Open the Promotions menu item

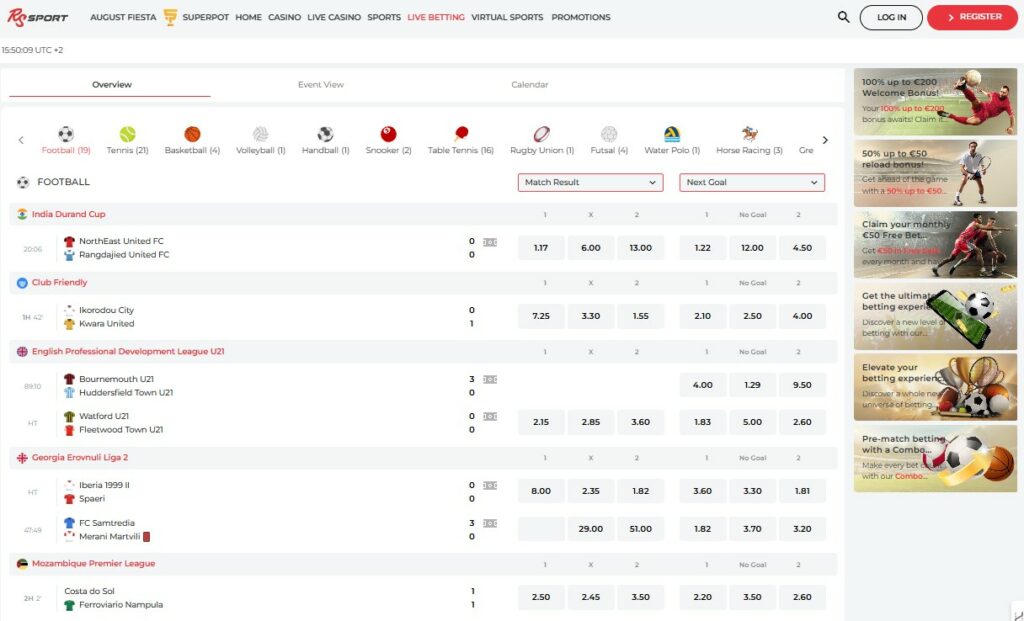pos(581,18)
